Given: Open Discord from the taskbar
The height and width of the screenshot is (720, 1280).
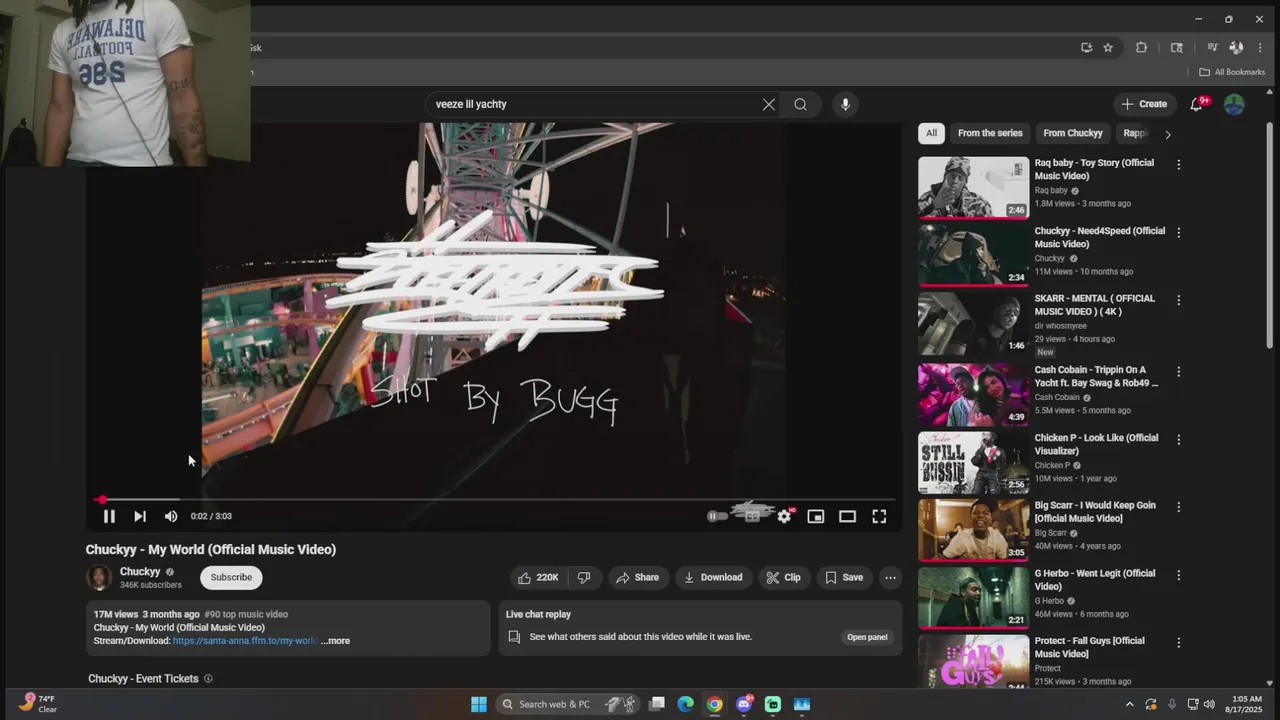Looking at the screenshot, I should click(744, 704).
